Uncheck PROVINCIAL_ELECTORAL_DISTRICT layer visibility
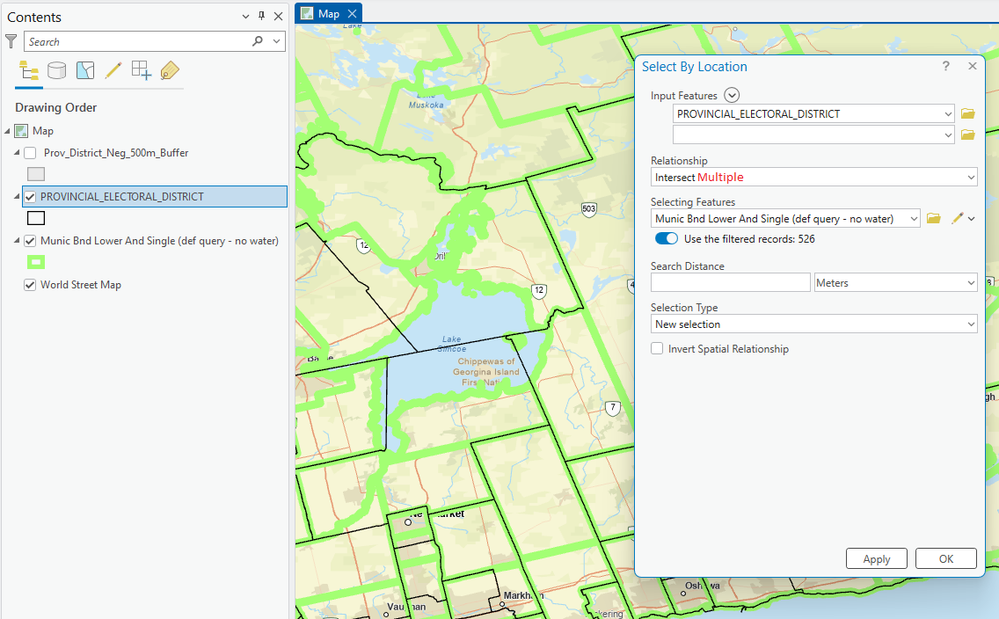This screenshot has height=619, width=999. (x=30, y=197)
